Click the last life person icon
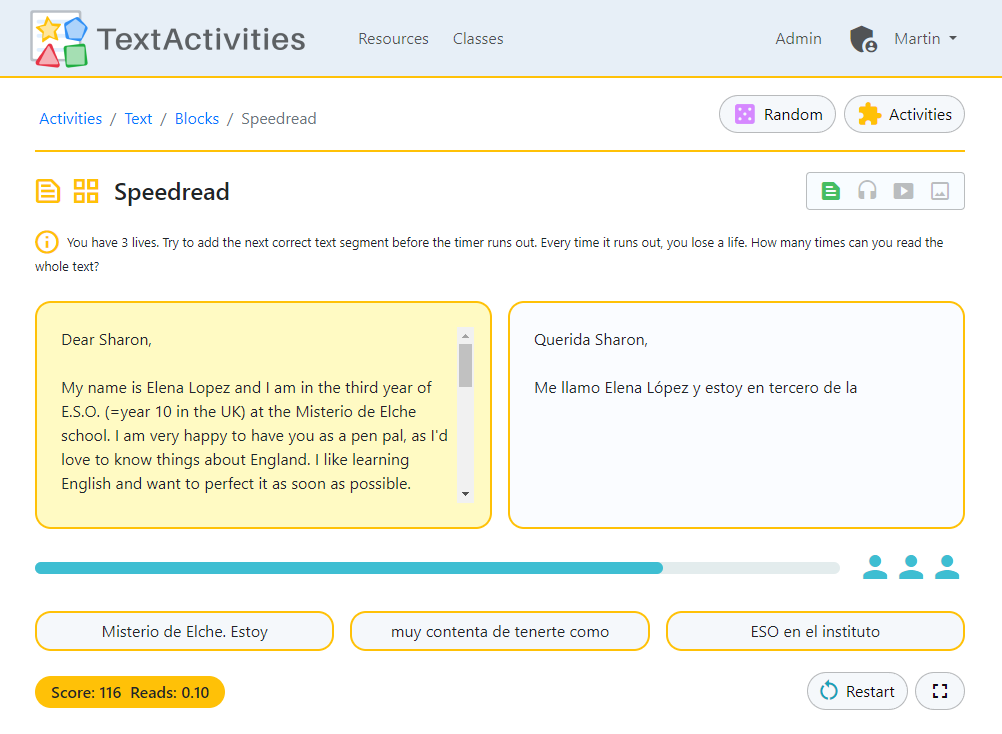Viewport: 1002px width, 734px height. (947, 567)
